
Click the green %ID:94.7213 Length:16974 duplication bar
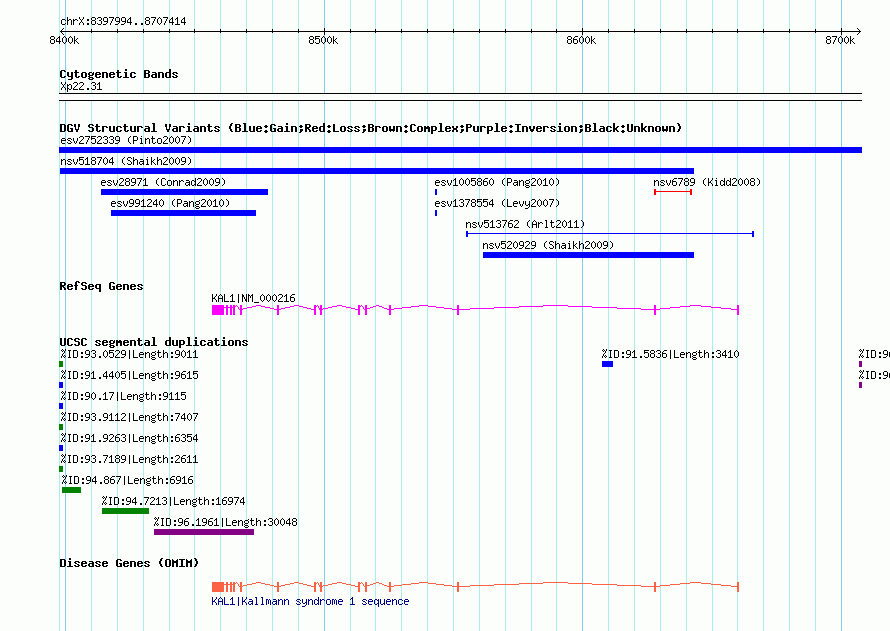coord(125,511)
